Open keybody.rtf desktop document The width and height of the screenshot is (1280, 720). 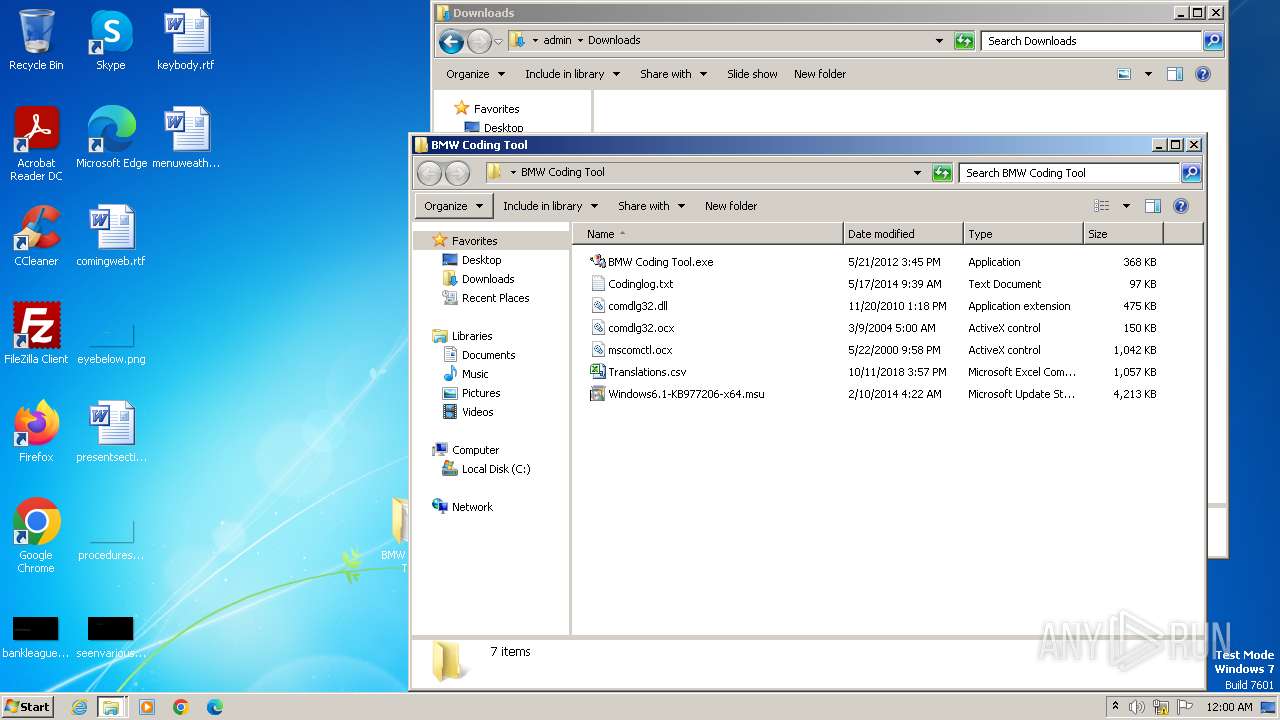point(186,40)
